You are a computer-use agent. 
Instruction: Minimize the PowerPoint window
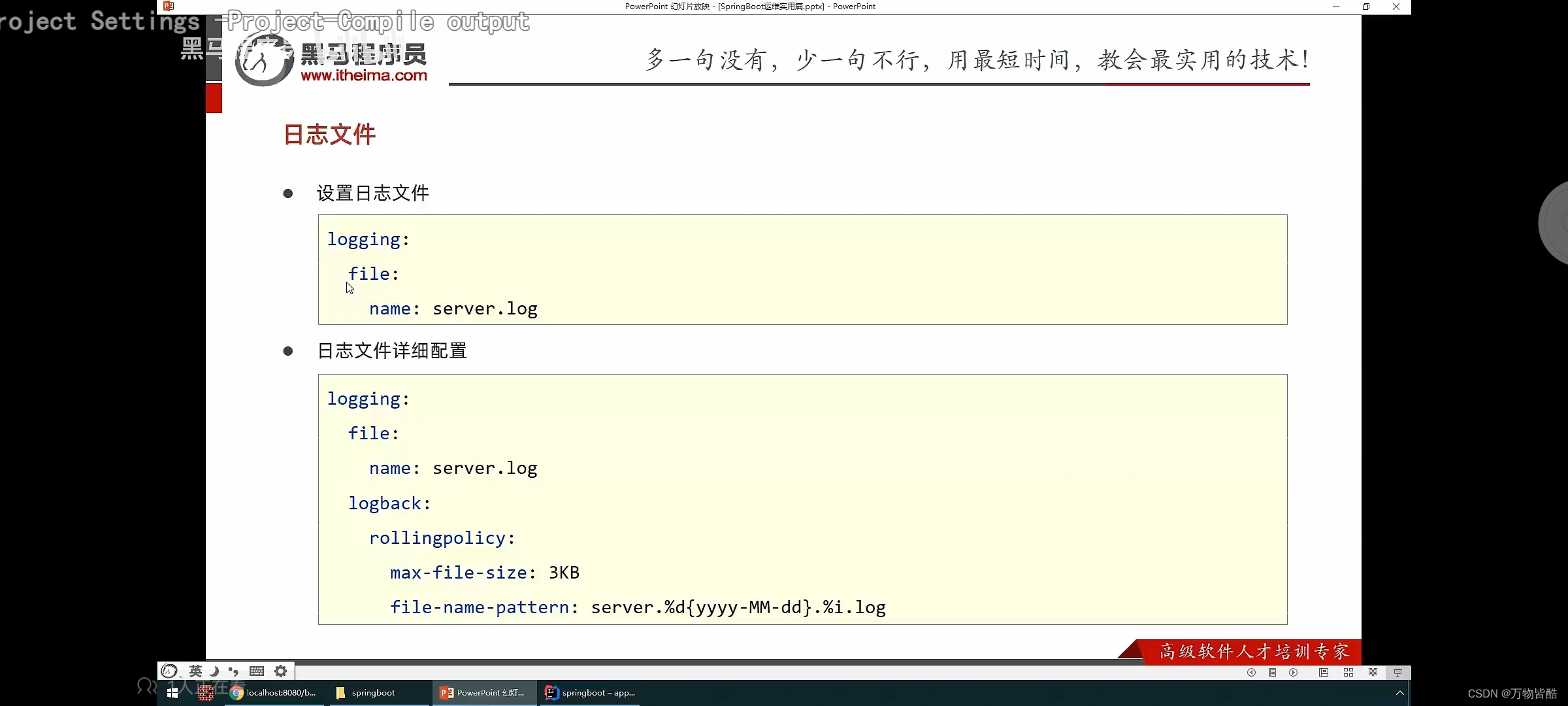pos(1336,7)
